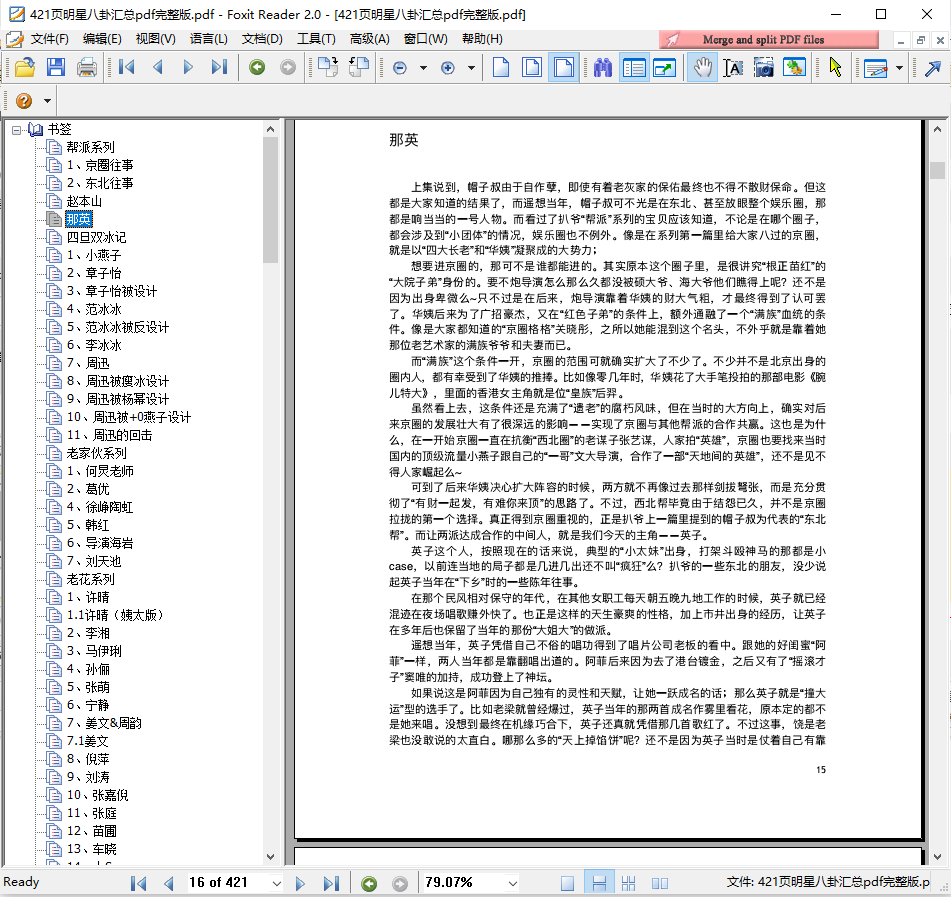
Task: Open the 文件(F) menu
Action: tap(49, 39)
